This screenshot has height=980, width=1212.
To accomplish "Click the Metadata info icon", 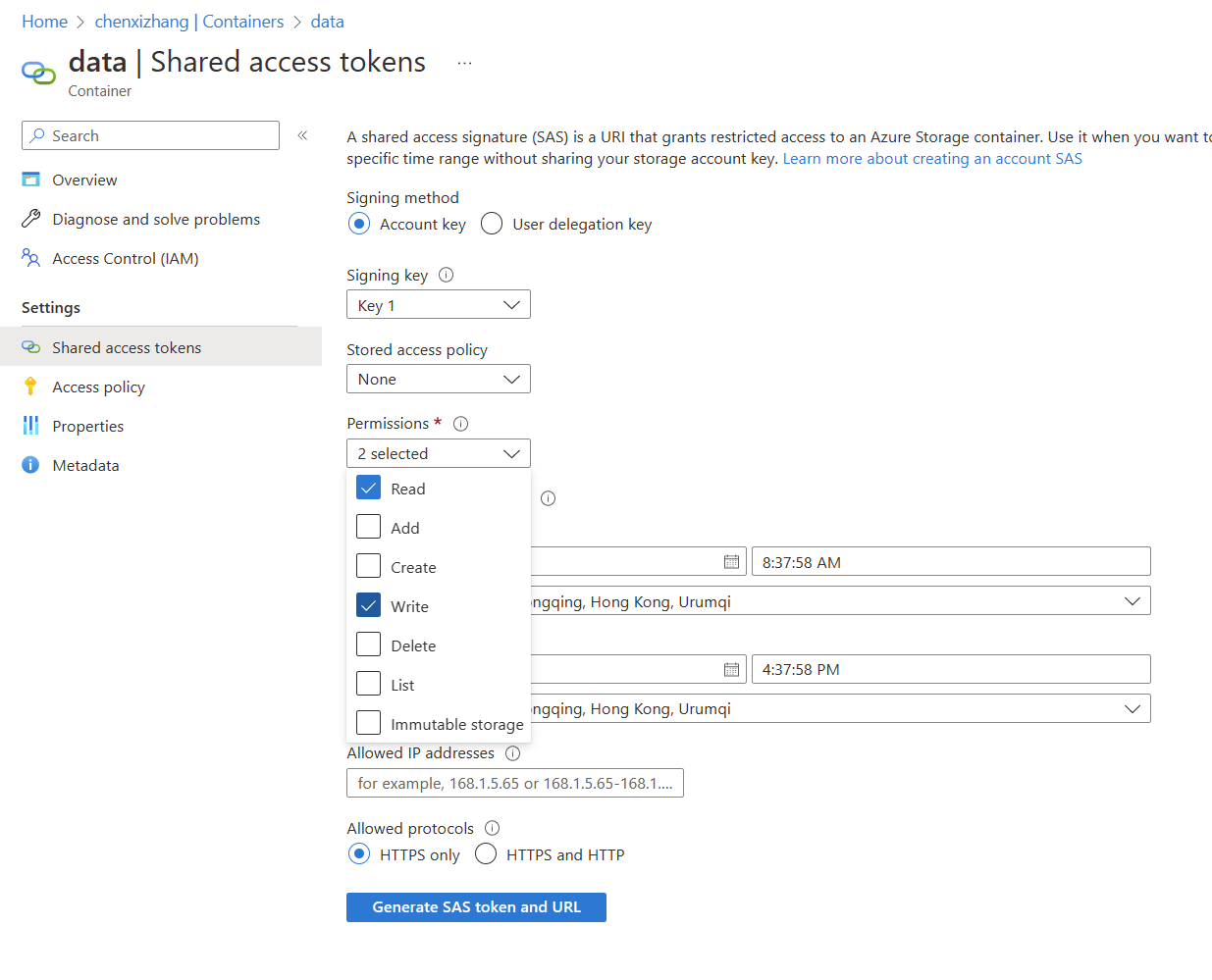I will 31,465.
